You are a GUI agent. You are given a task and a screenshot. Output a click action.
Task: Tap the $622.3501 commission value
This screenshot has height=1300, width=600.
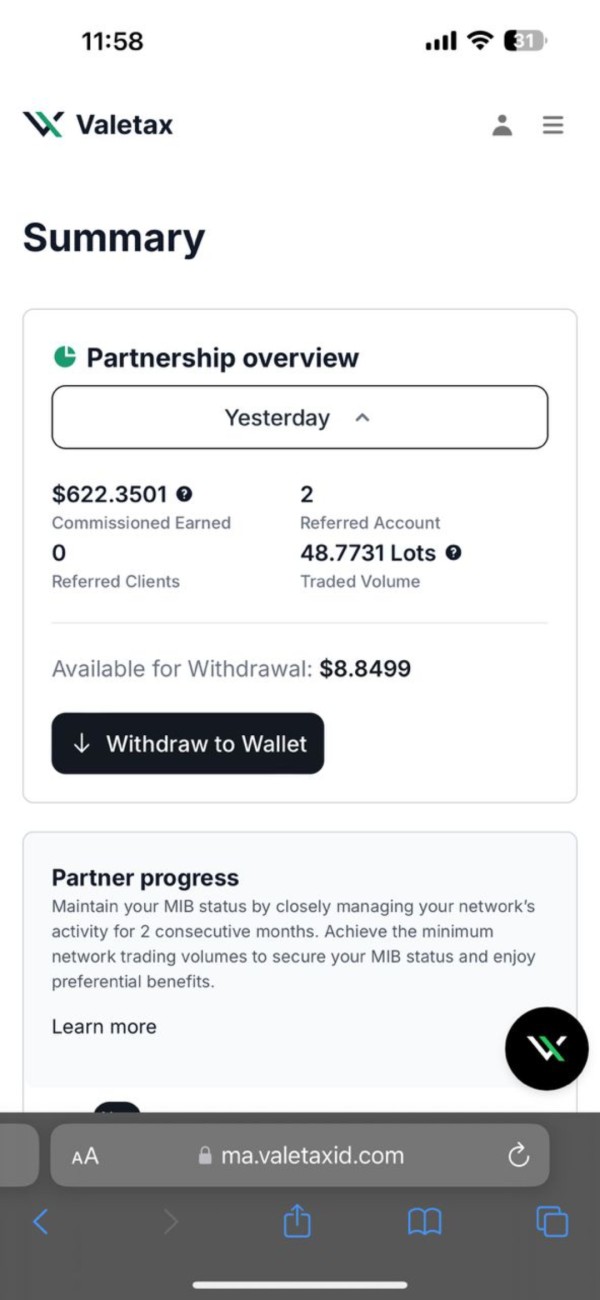(109, 494)
